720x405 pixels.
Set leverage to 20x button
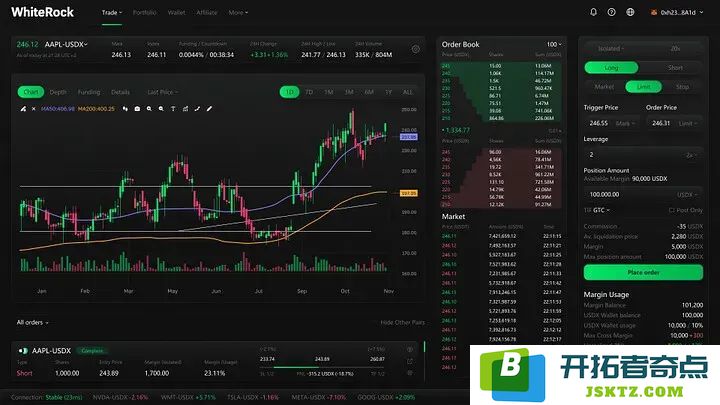click(x=675, y=49)
